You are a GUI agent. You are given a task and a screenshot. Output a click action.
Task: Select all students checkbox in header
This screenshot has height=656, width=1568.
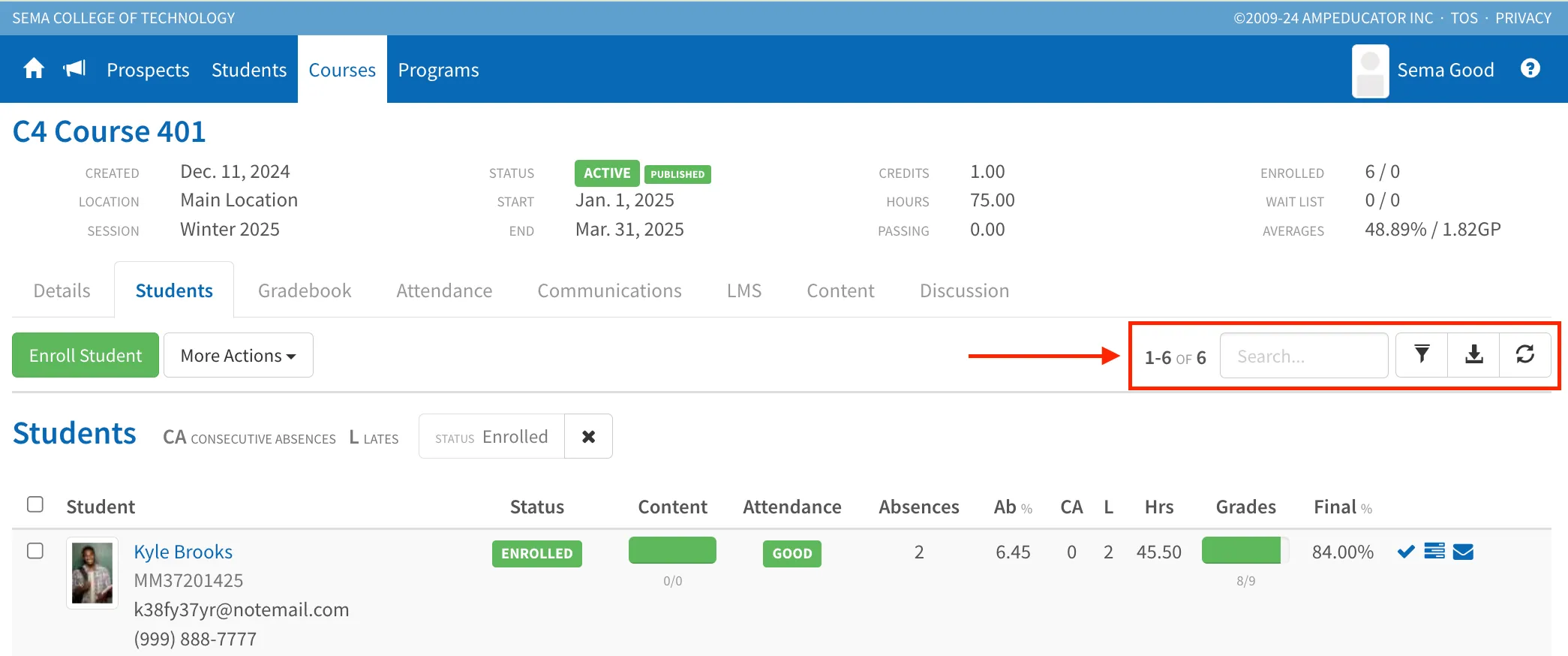pos(35,504)
